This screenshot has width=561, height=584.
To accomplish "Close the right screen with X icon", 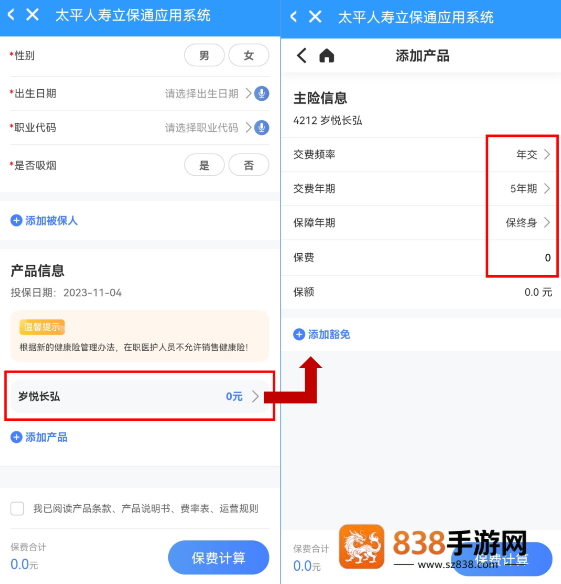I will tap(315, 16).
